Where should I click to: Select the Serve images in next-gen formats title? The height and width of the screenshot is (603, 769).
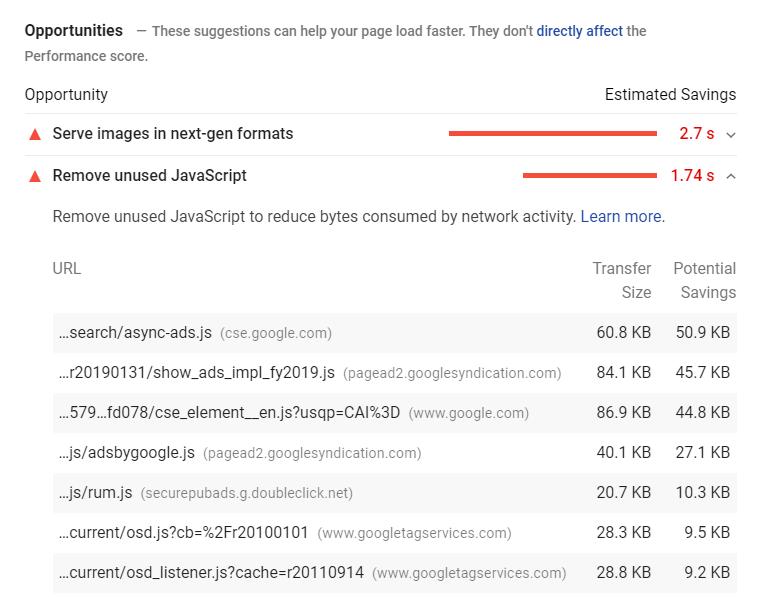(x=173, y=134)
